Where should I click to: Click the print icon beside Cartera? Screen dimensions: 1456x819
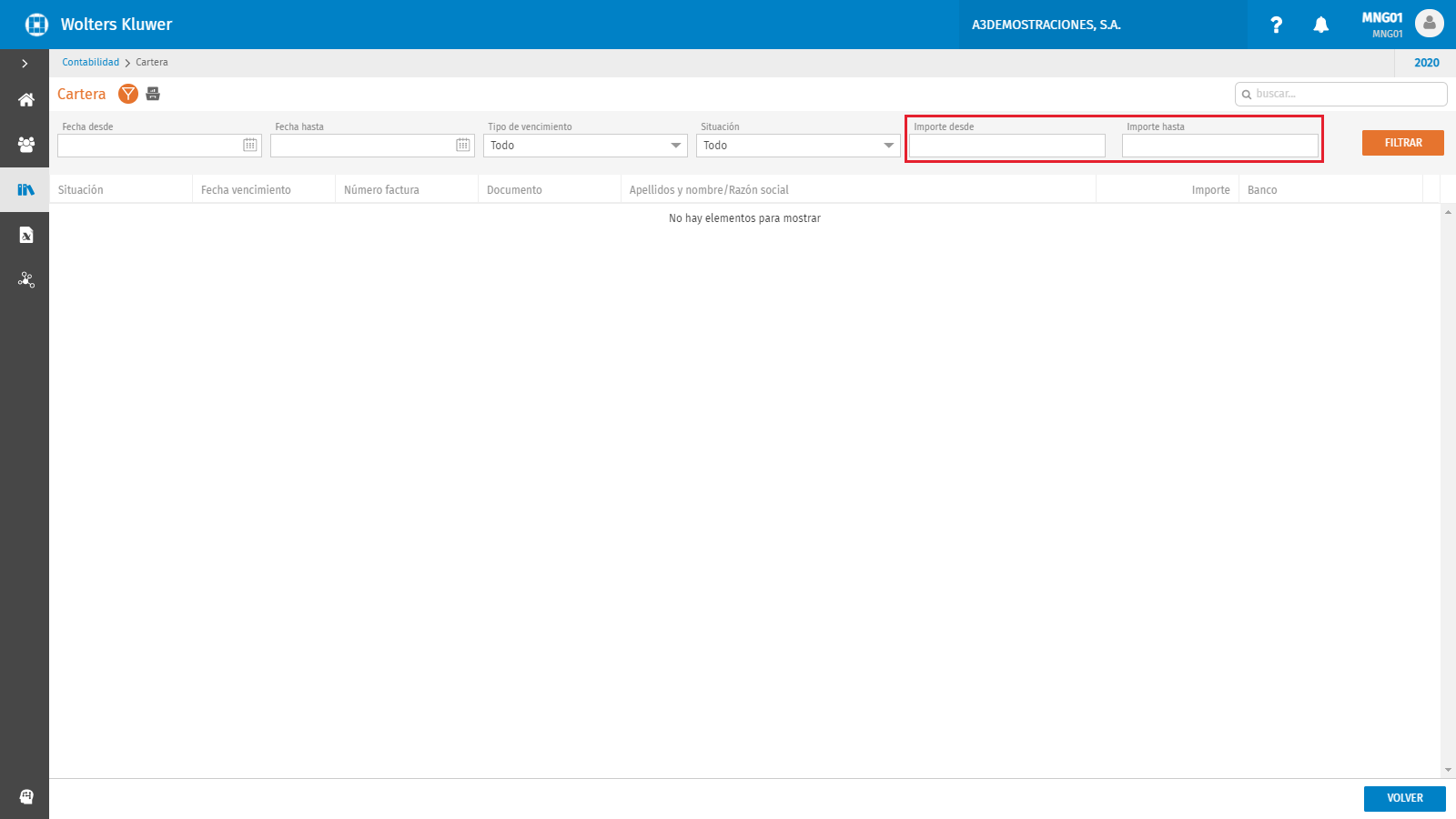(153, 94)
